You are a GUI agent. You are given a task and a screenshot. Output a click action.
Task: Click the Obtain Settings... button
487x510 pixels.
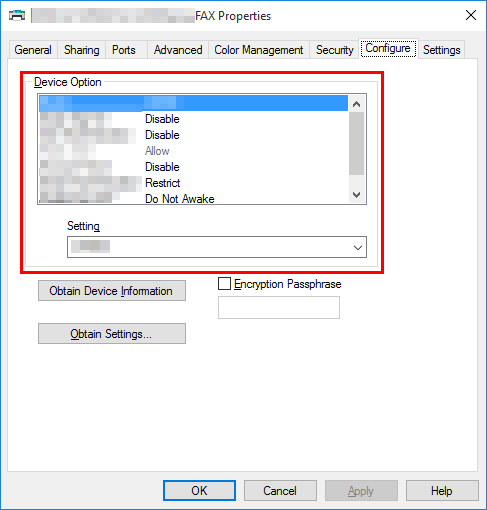112,334
